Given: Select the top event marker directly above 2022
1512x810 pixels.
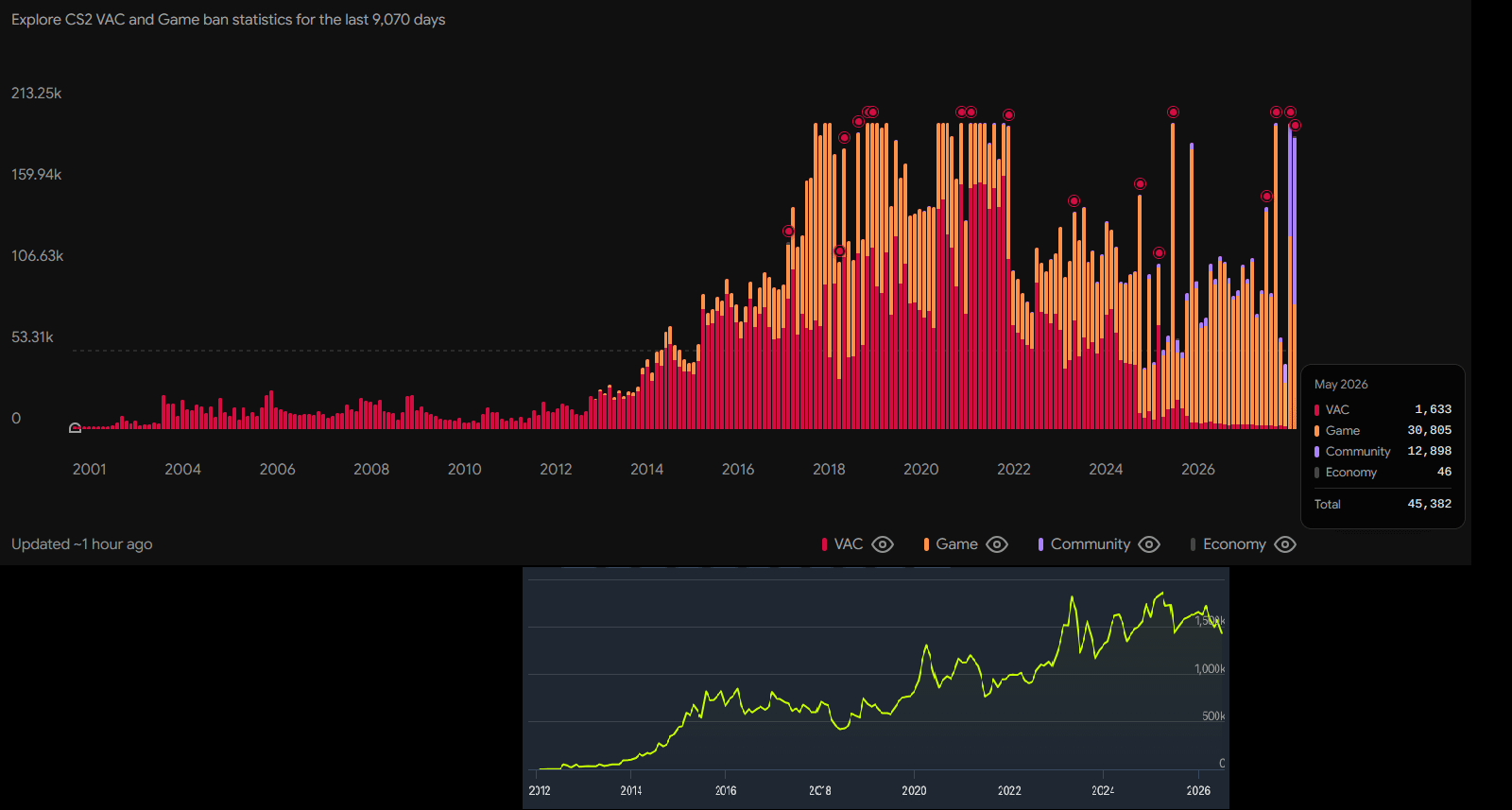Looking at the screenshot, I should [x=1008, y=114].
